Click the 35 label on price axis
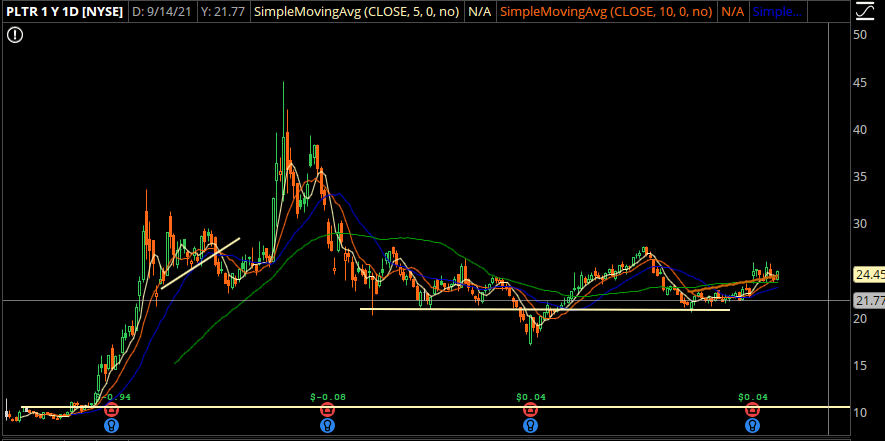Screen dimensions: 885x441 point(860,177)
